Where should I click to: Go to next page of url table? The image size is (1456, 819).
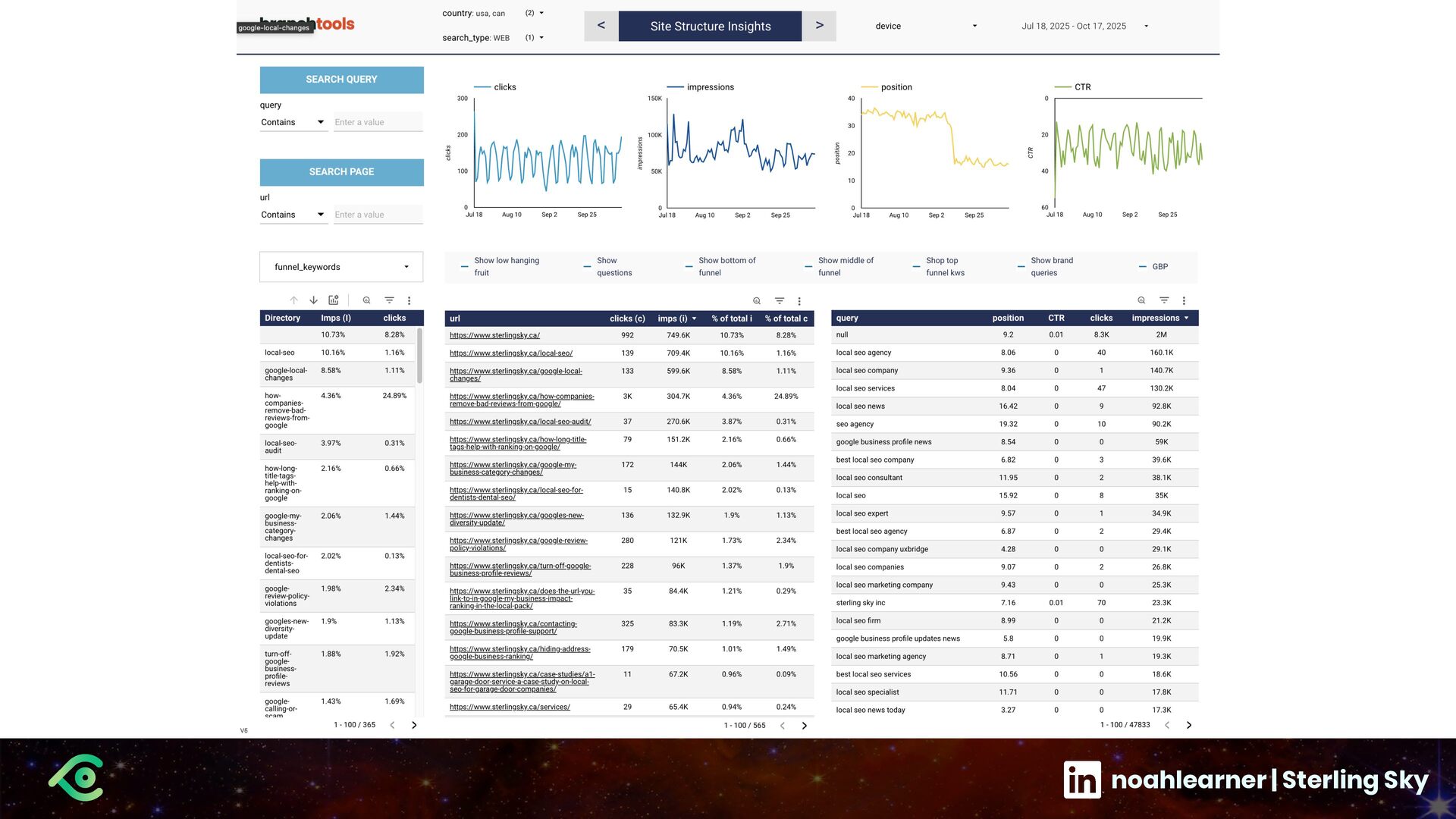tap(805, 726)
